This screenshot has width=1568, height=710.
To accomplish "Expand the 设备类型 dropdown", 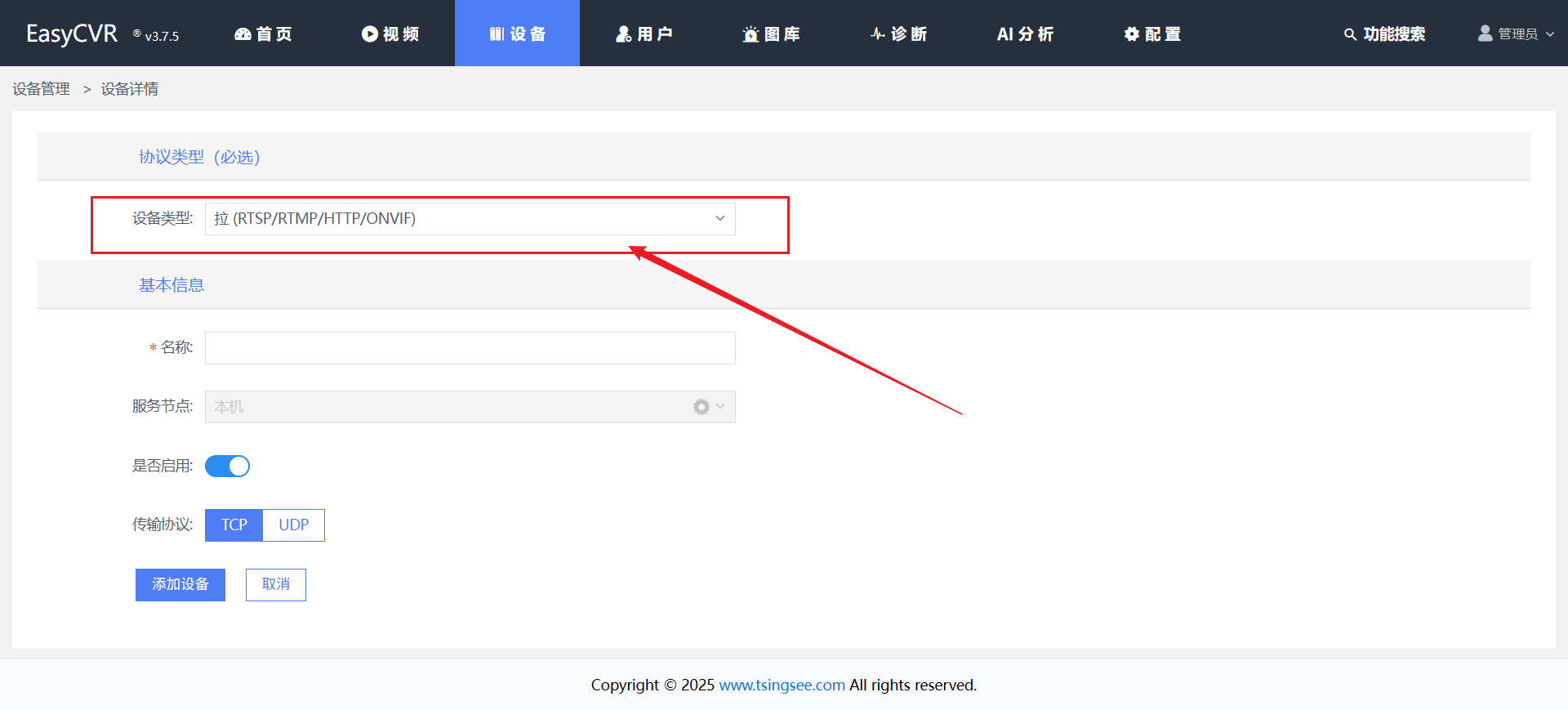I will pyautogui.click(x=470, y=219).
